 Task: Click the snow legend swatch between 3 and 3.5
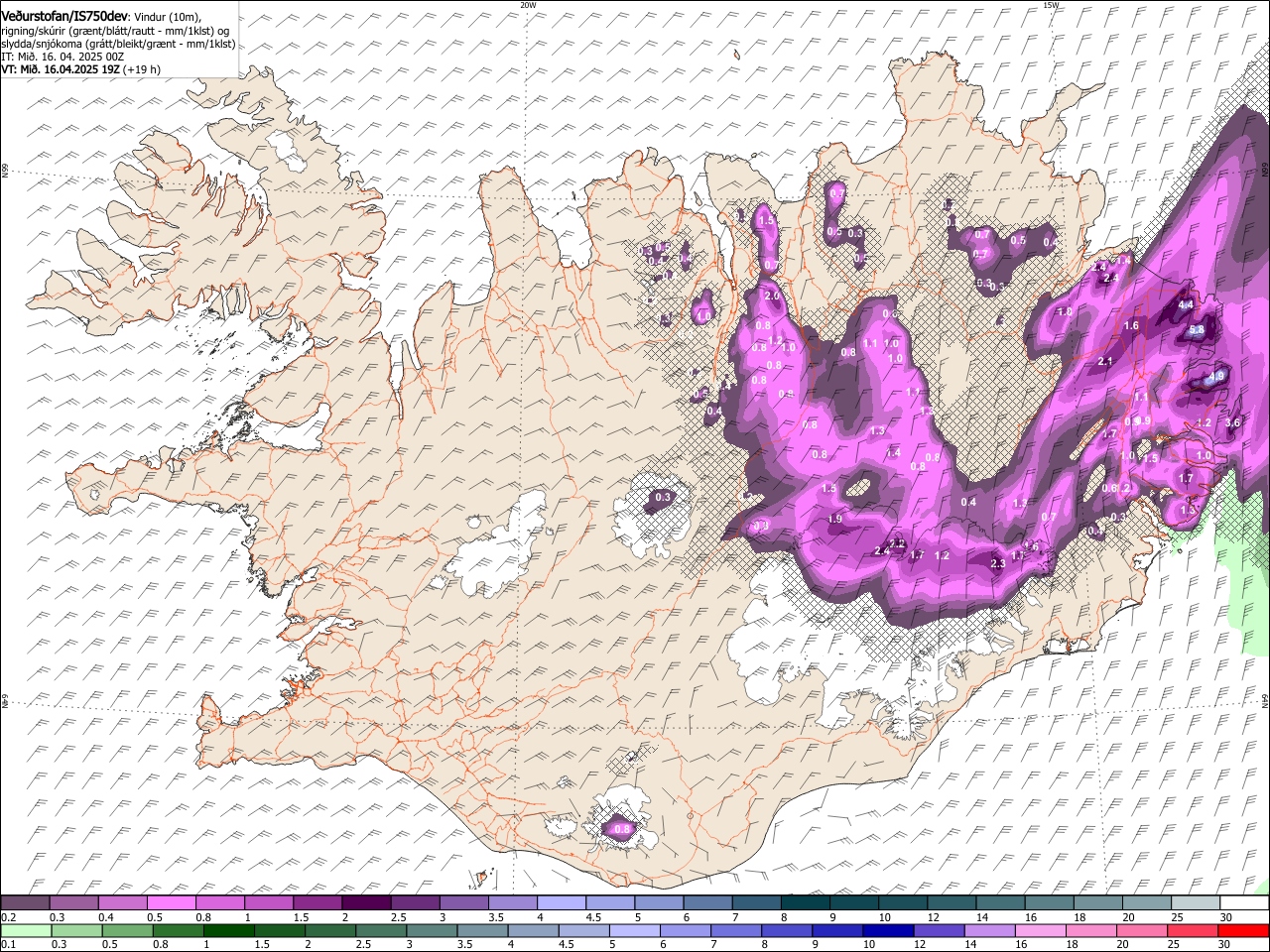tap(464, 903)
